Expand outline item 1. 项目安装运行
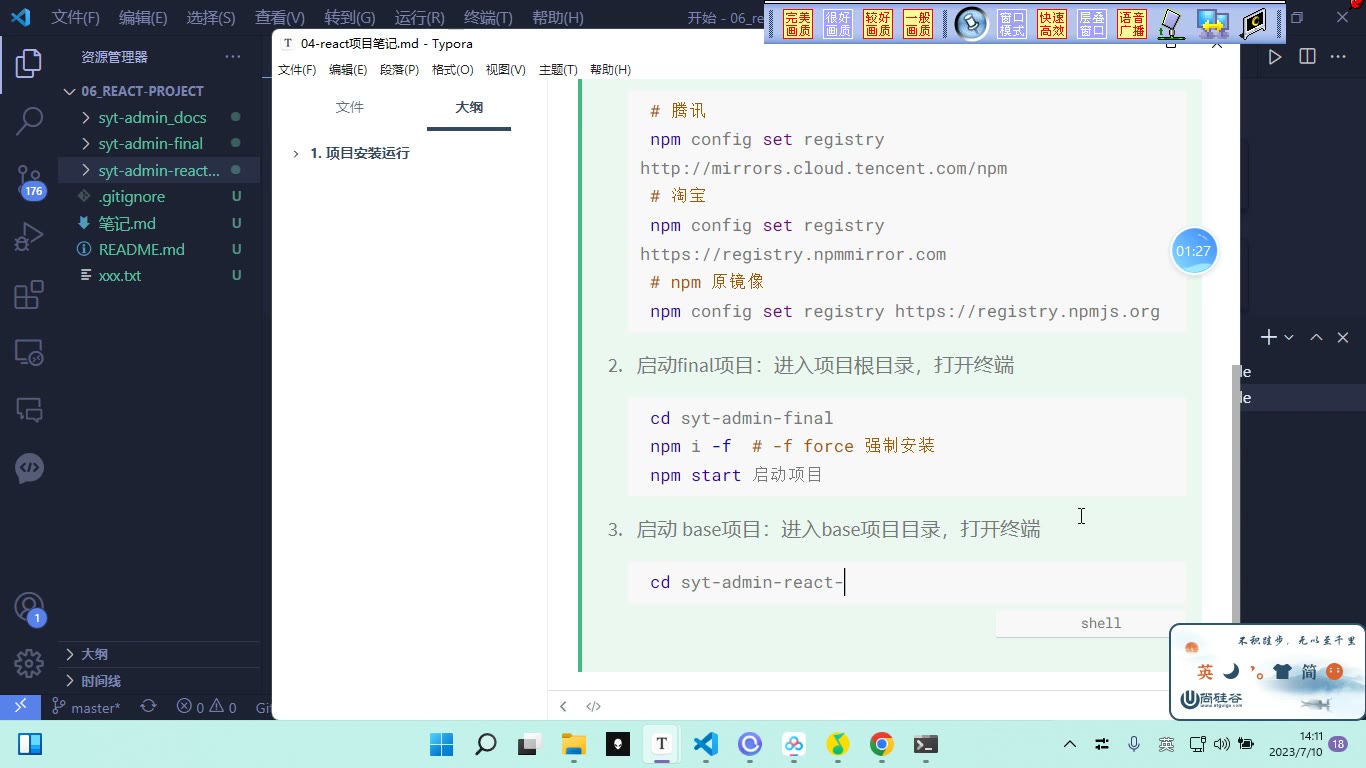Screen dimensions: 1366x768 [x=296, y=154]
